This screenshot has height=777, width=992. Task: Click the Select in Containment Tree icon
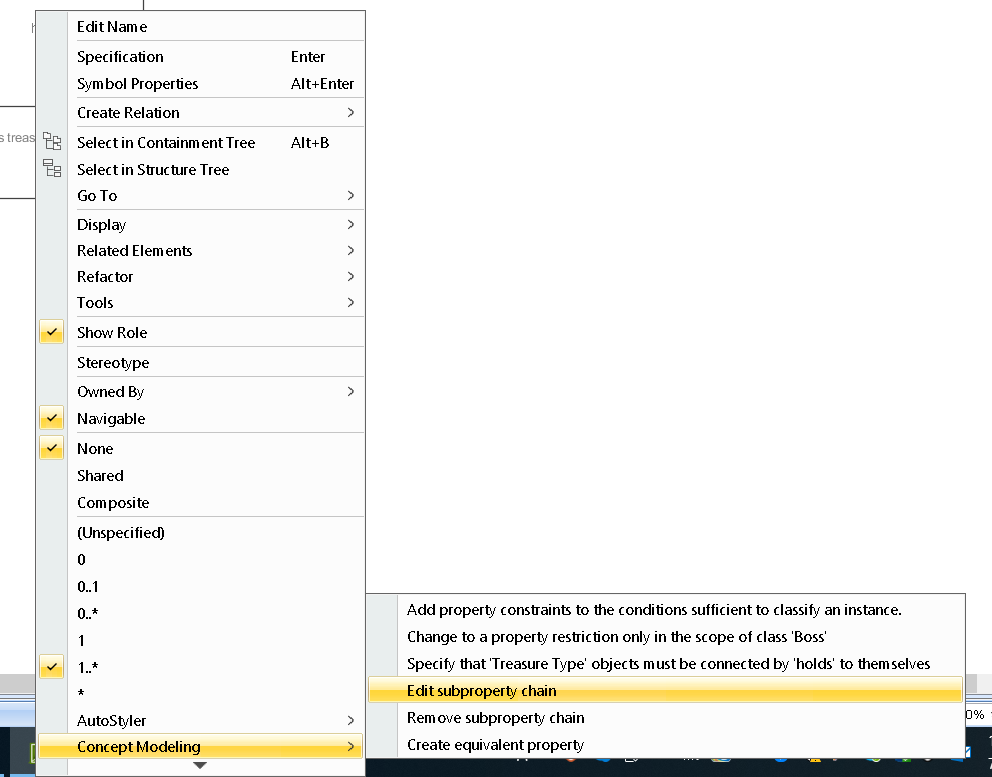click(x=52, y=141)
